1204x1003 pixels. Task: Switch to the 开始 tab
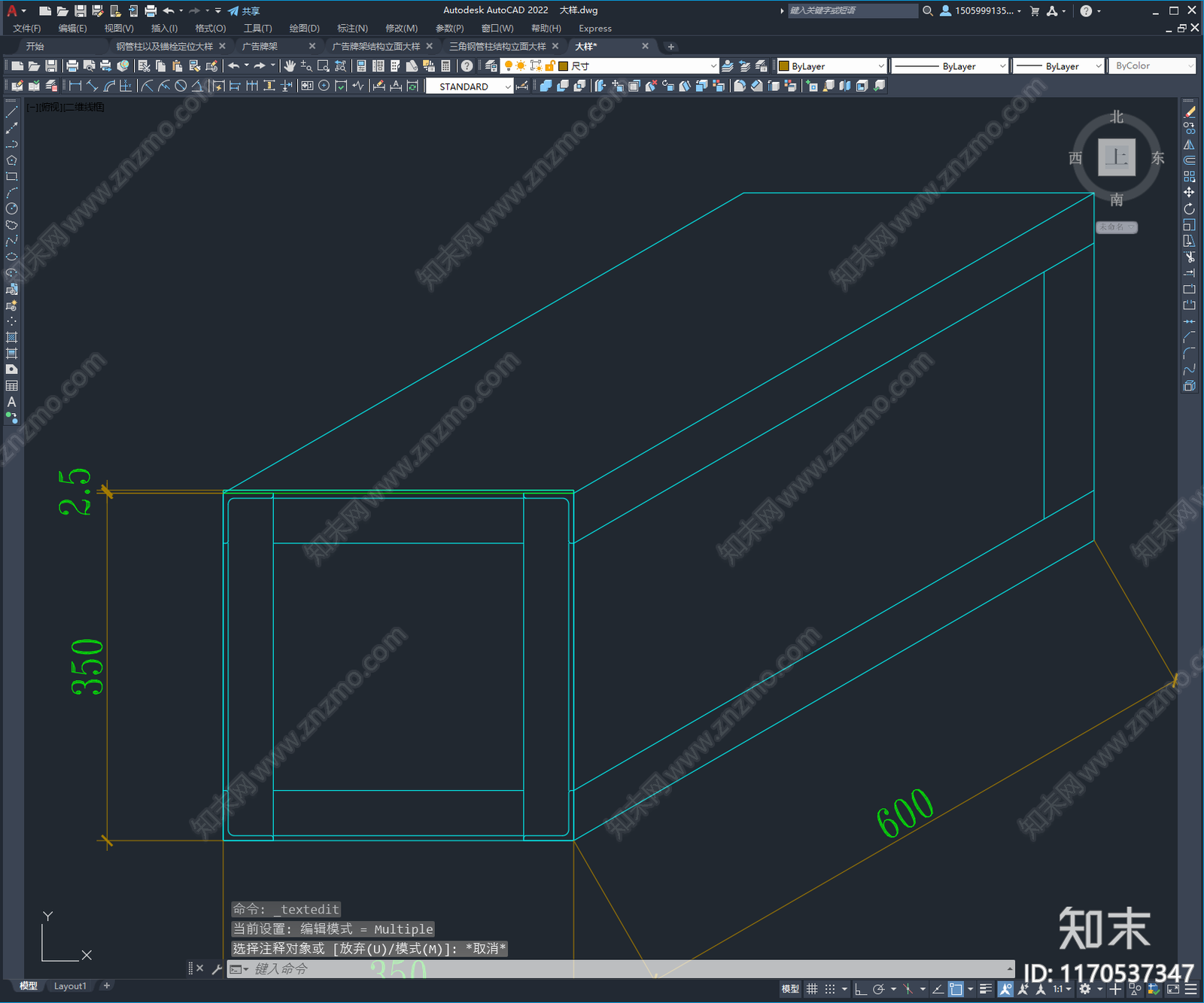[35, 47]
